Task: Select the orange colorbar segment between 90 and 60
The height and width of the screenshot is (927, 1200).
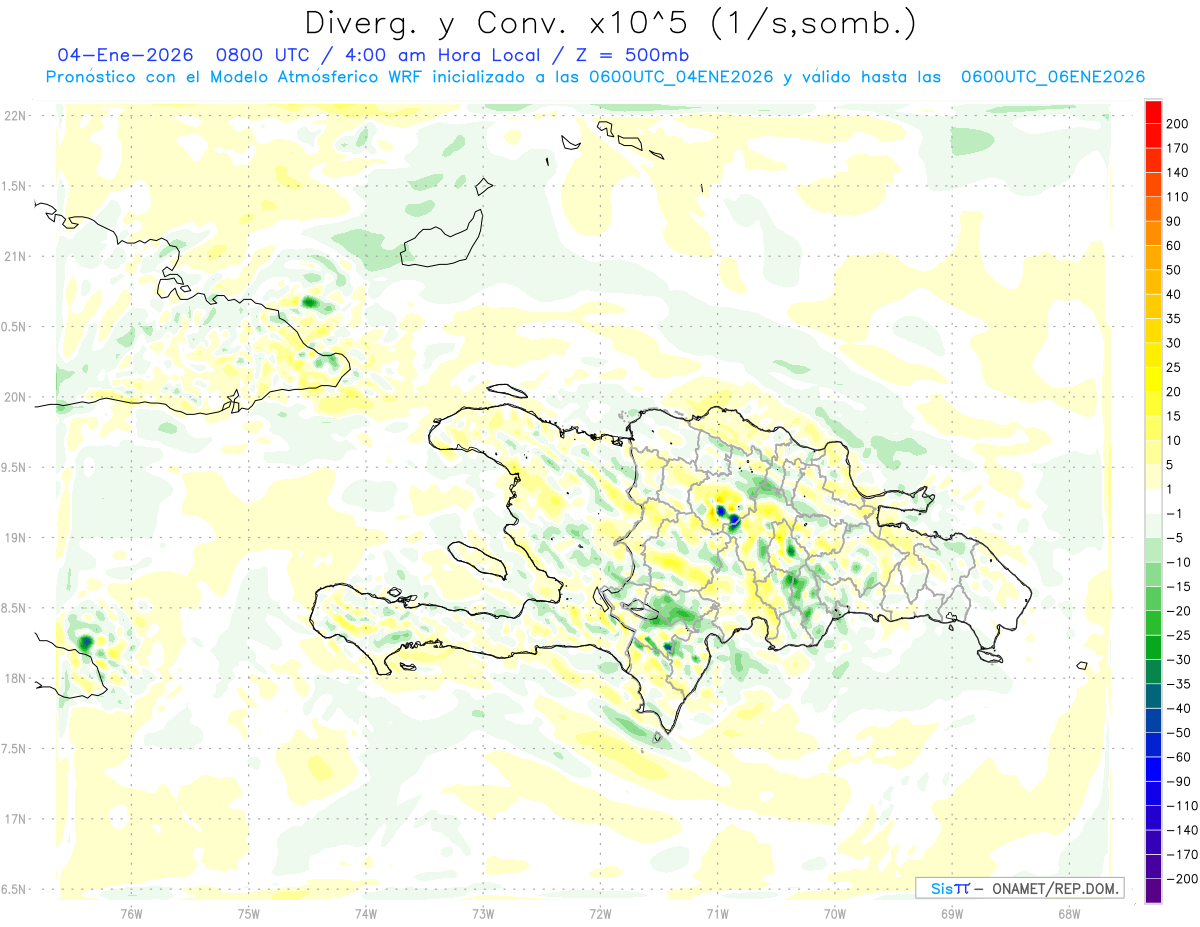Action: point(1154,234)
